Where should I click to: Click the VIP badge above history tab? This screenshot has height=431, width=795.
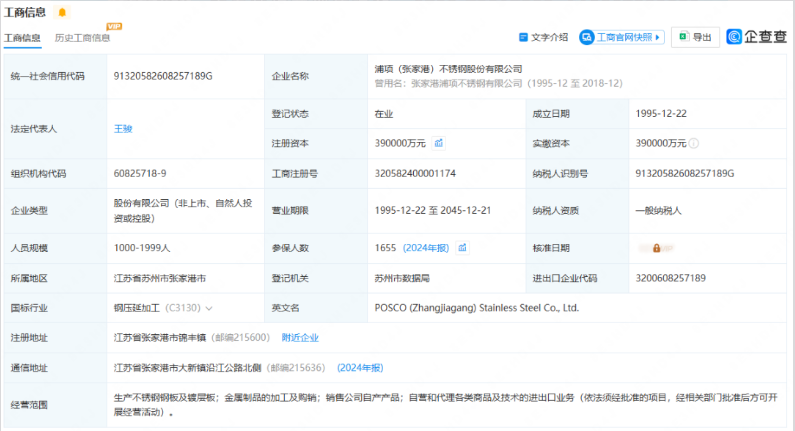tap(114, 26)
